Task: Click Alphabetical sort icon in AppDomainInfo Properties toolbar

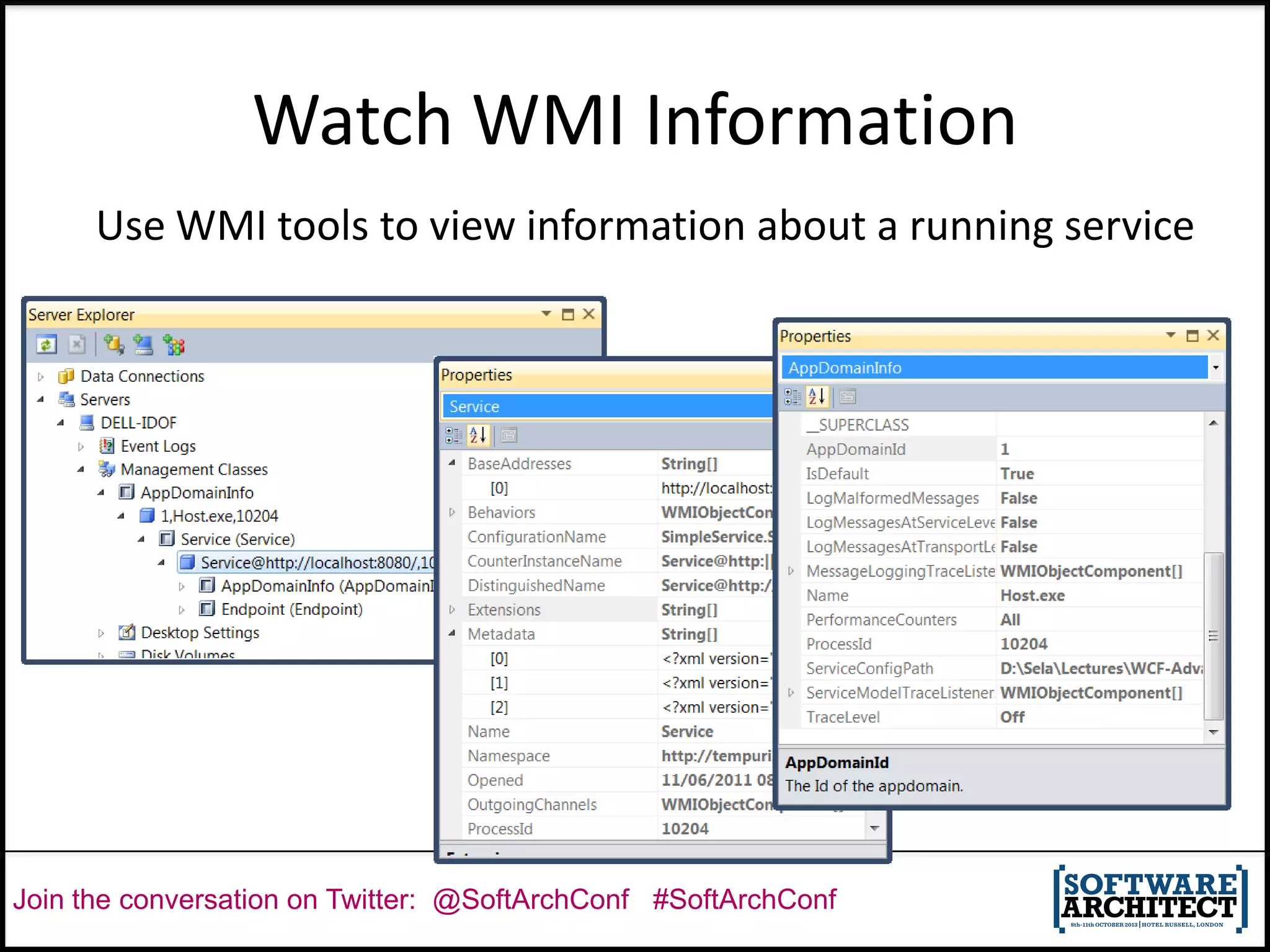Action: point(817,397)
